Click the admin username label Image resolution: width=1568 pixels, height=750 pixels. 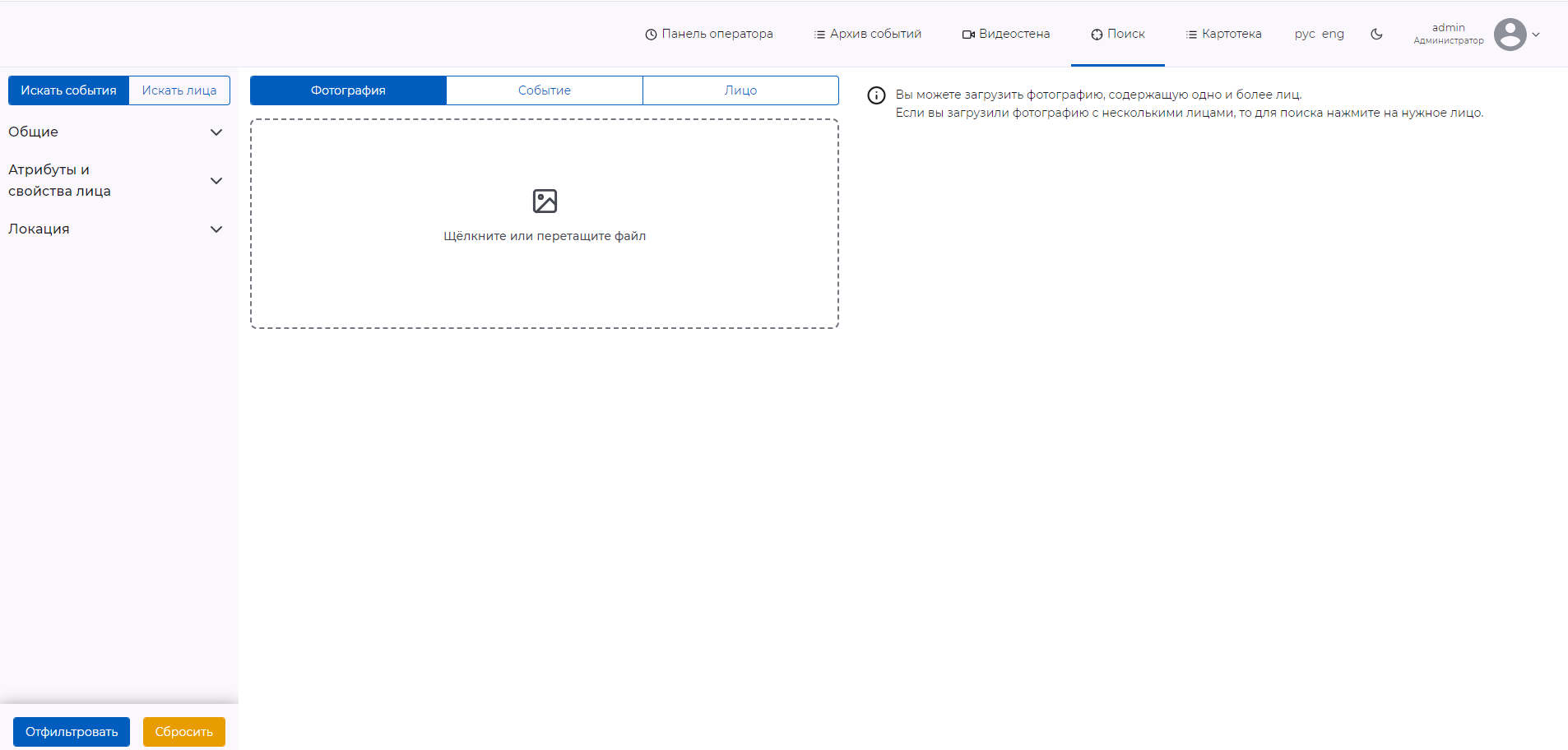point(1448,28)
